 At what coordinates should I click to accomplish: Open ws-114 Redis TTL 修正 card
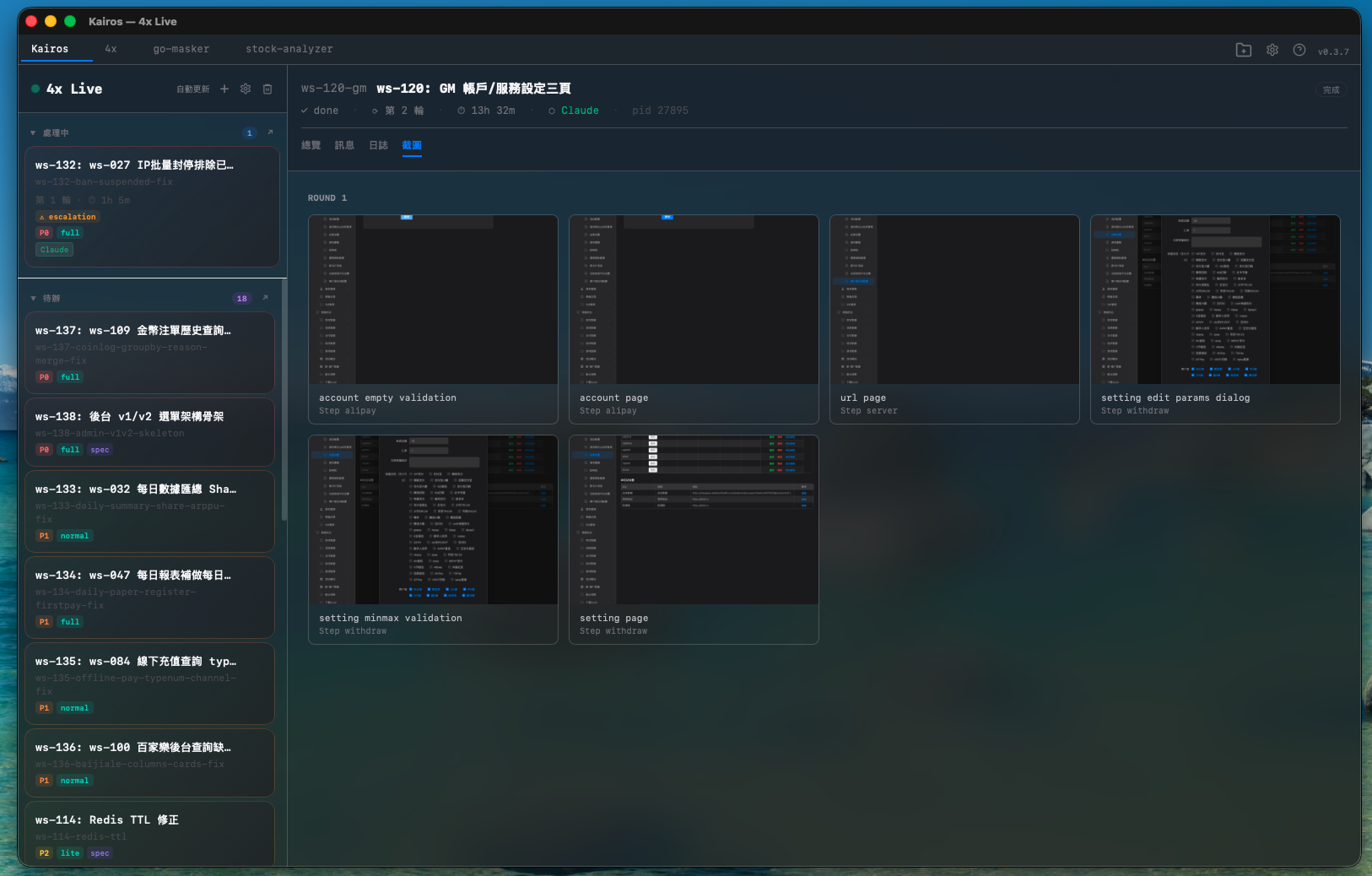149,834
